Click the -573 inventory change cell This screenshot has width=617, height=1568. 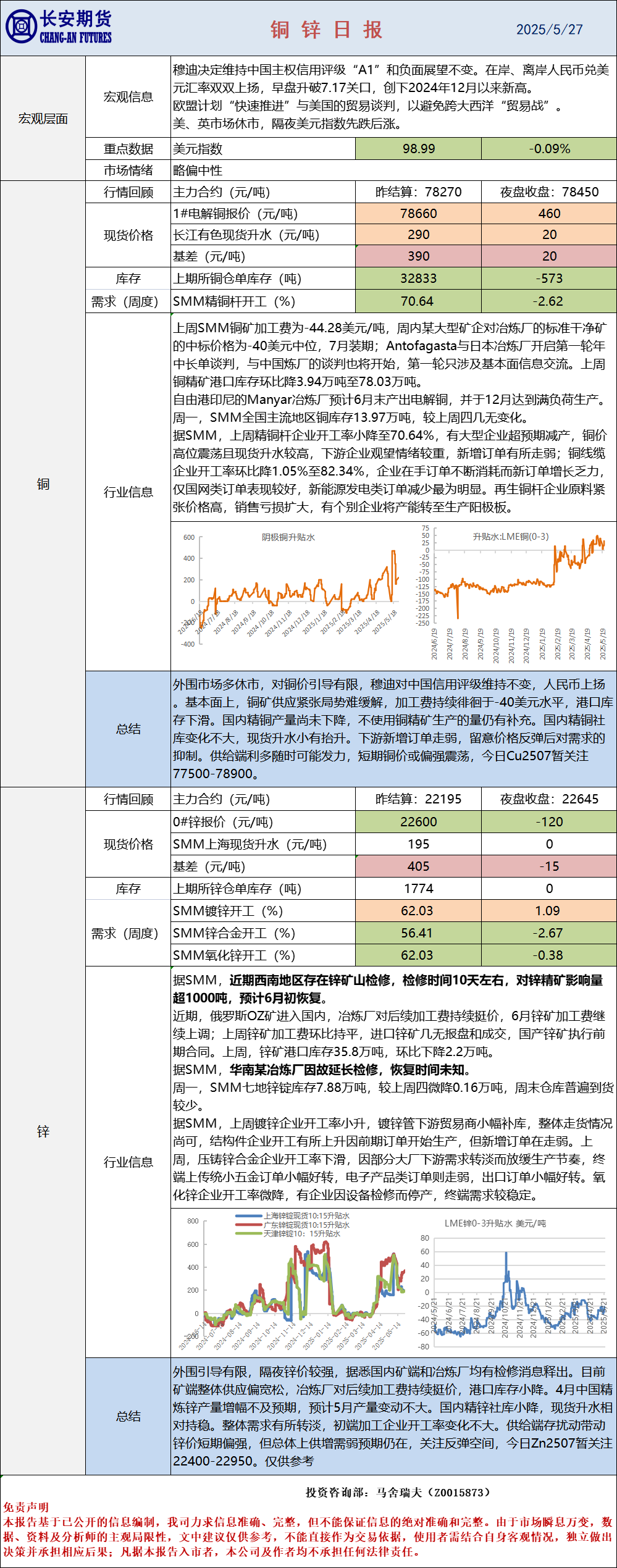coord(549,279)
